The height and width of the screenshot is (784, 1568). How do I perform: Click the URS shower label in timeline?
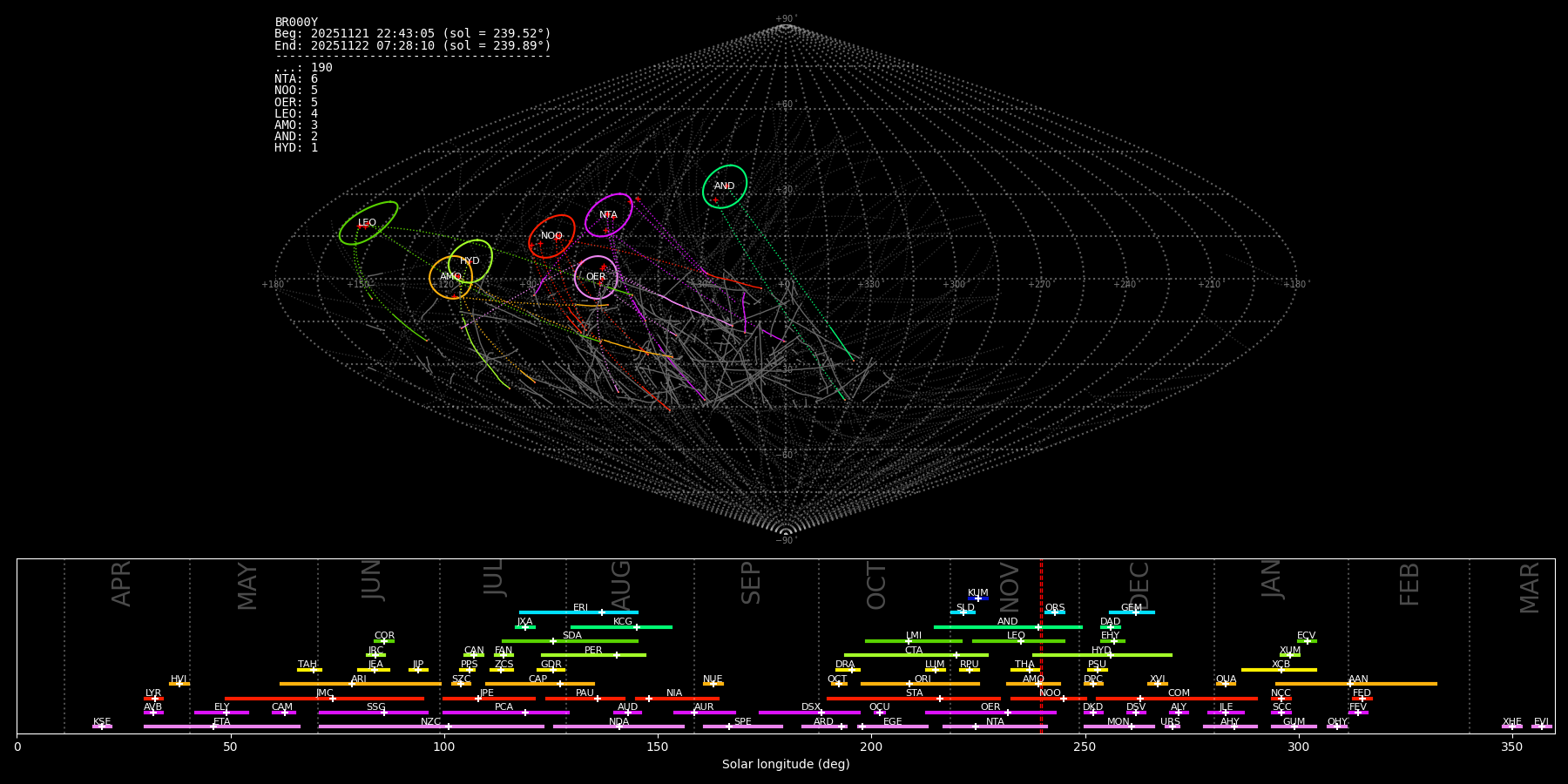click(x=1170, y=721)
